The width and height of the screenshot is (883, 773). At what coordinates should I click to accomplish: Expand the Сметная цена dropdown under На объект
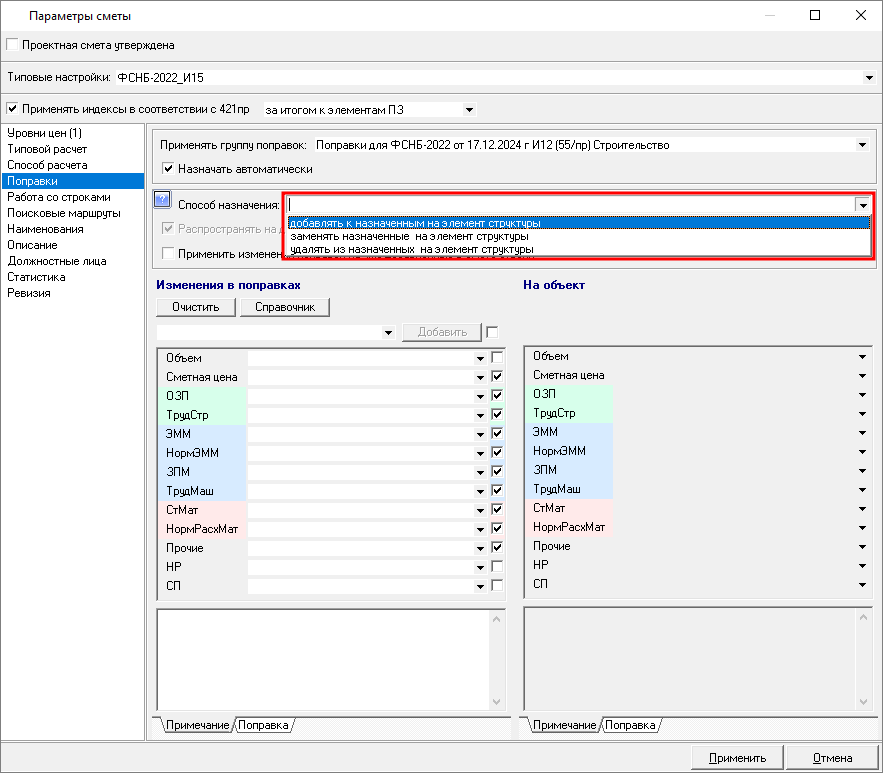point(862,376)
